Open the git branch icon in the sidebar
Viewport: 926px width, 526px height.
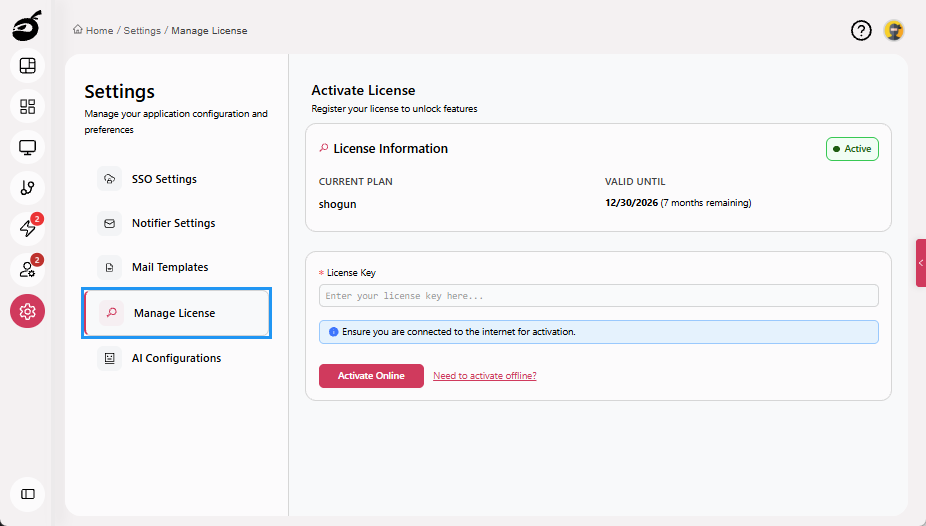coord(27,188)
